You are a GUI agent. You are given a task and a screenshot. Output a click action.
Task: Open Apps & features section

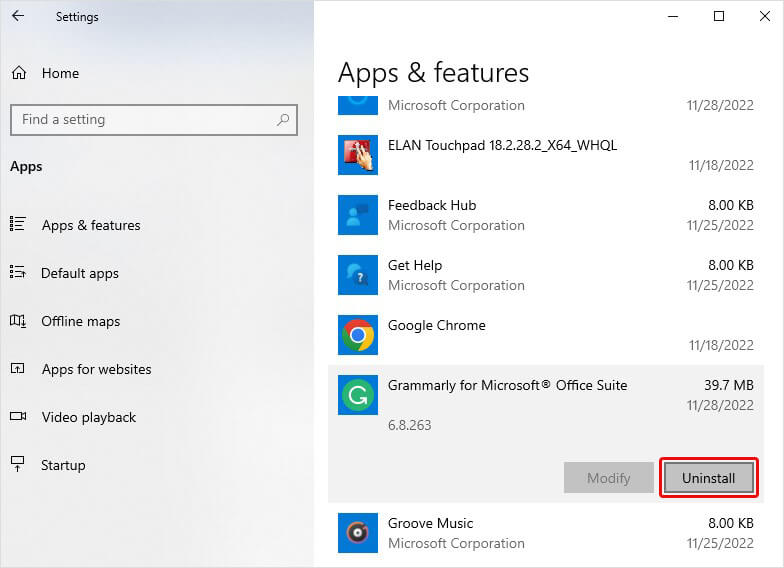(91, 226)
